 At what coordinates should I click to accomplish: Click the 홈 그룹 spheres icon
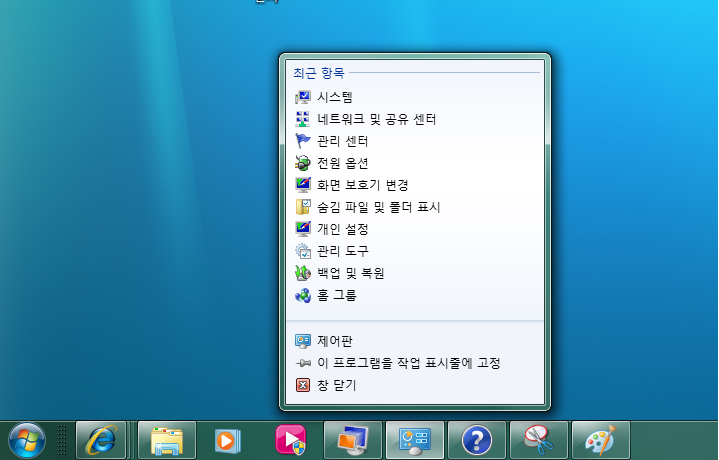pos(303,295)
